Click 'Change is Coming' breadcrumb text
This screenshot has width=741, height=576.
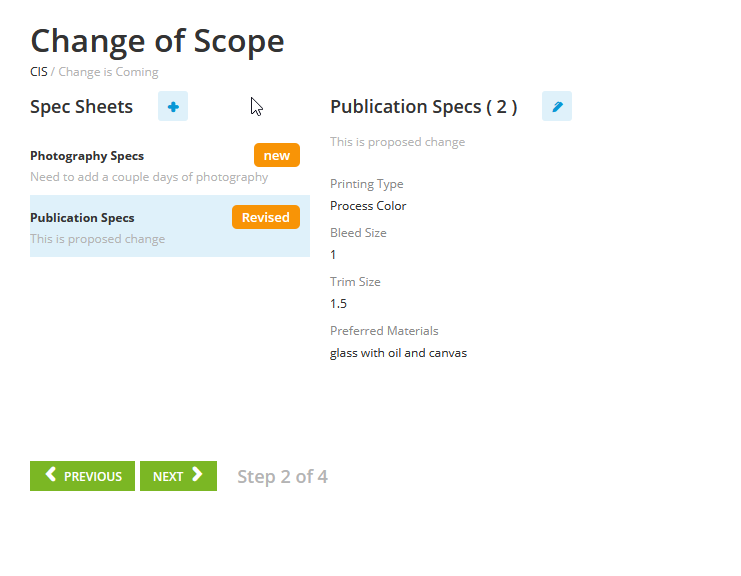coord(108,72)
